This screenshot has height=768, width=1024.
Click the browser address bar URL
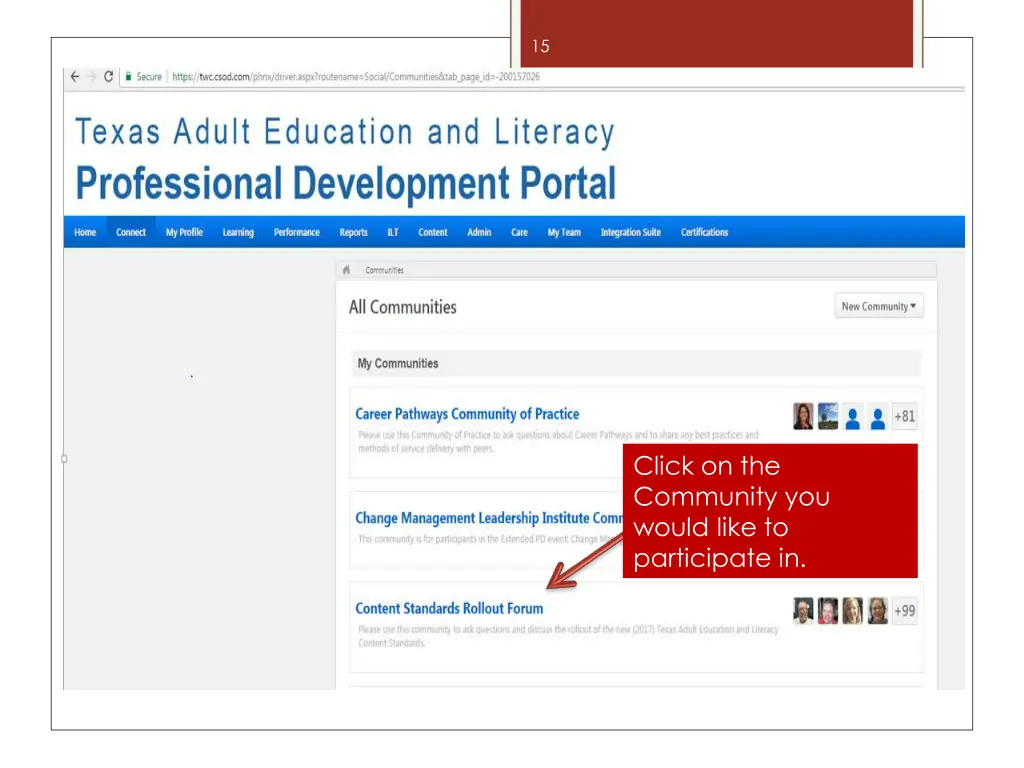pos(356,76)
